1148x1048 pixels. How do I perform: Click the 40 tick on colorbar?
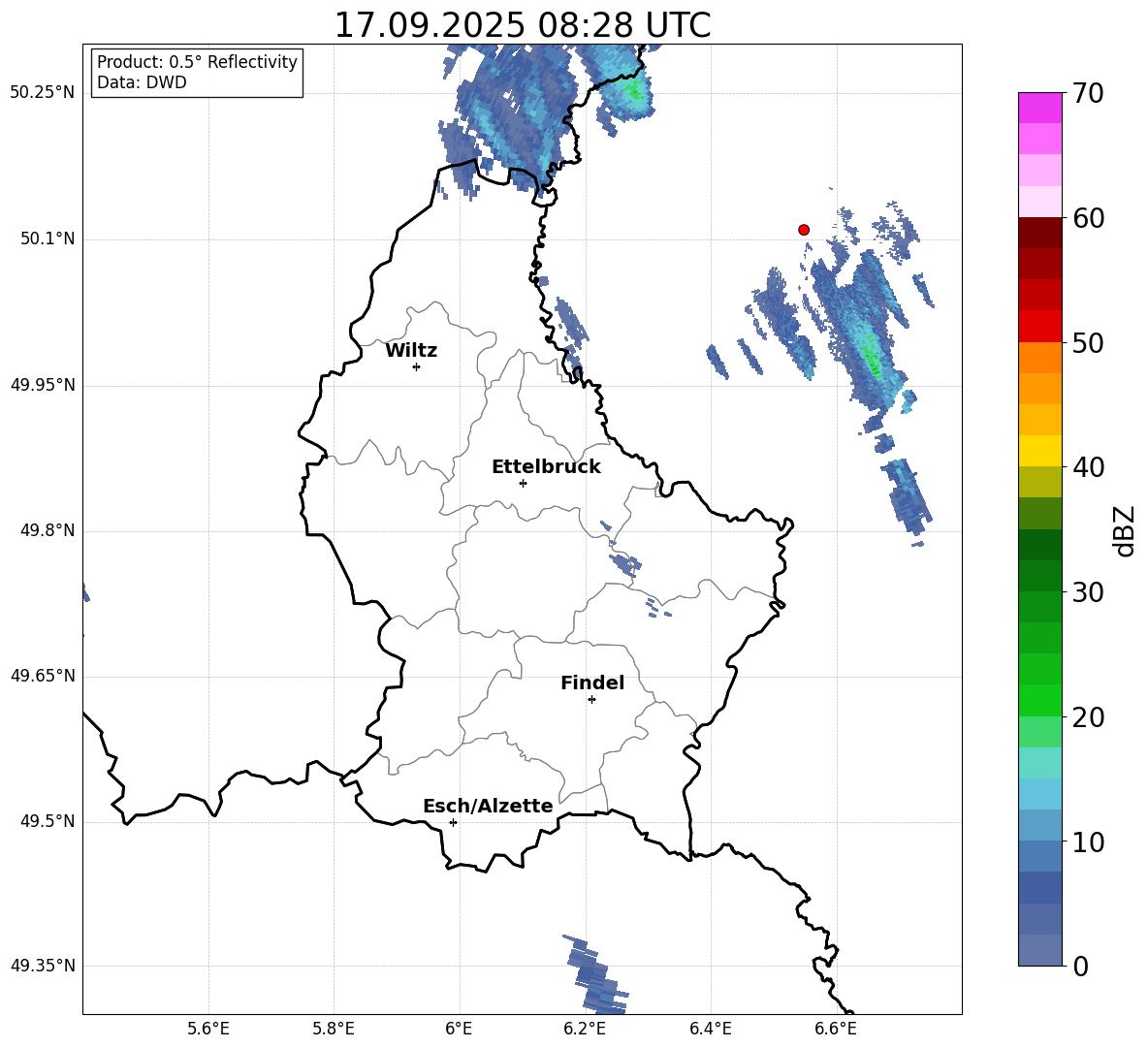pyautogui.click(x=1088, y=467)
